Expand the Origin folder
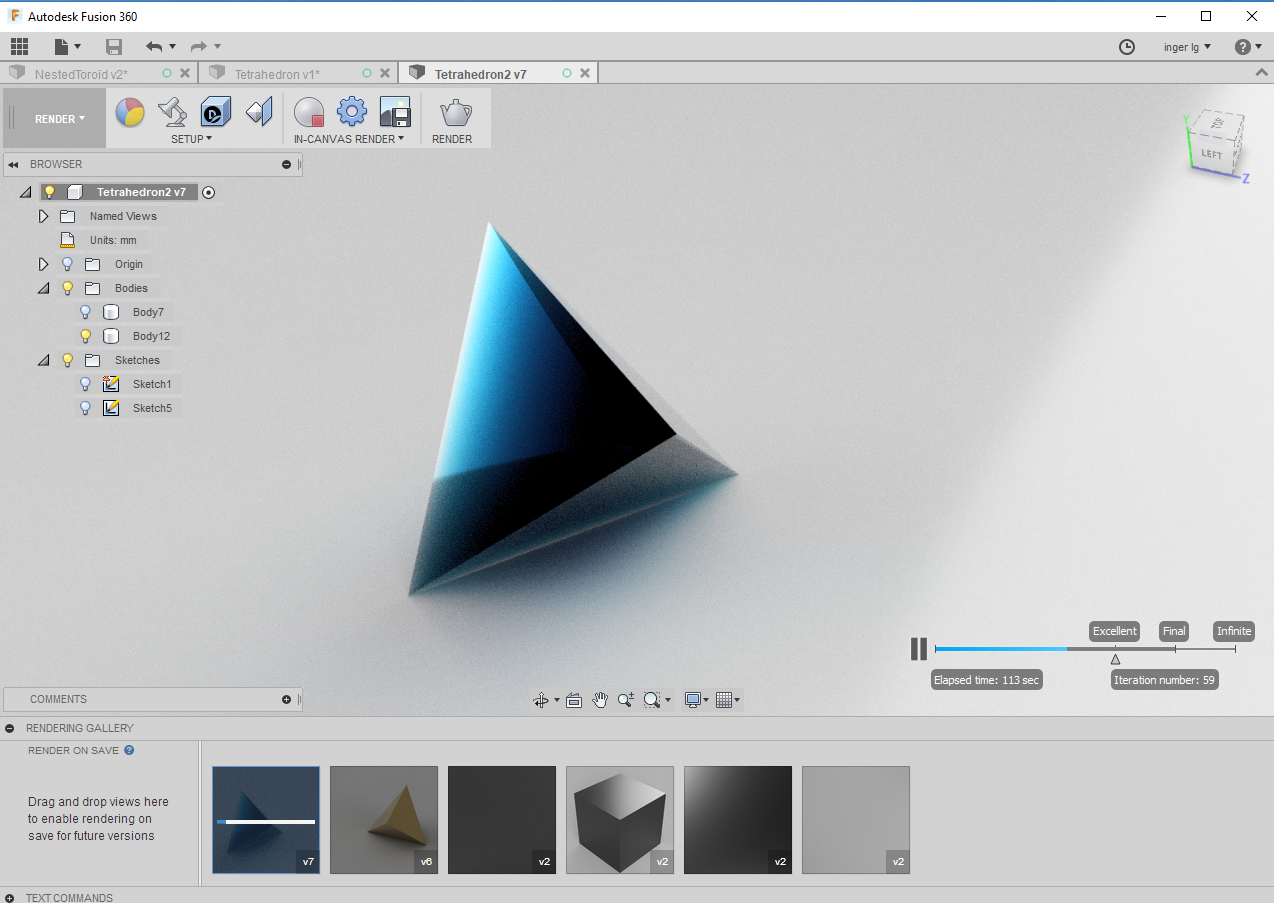 (x=43, y=264)
